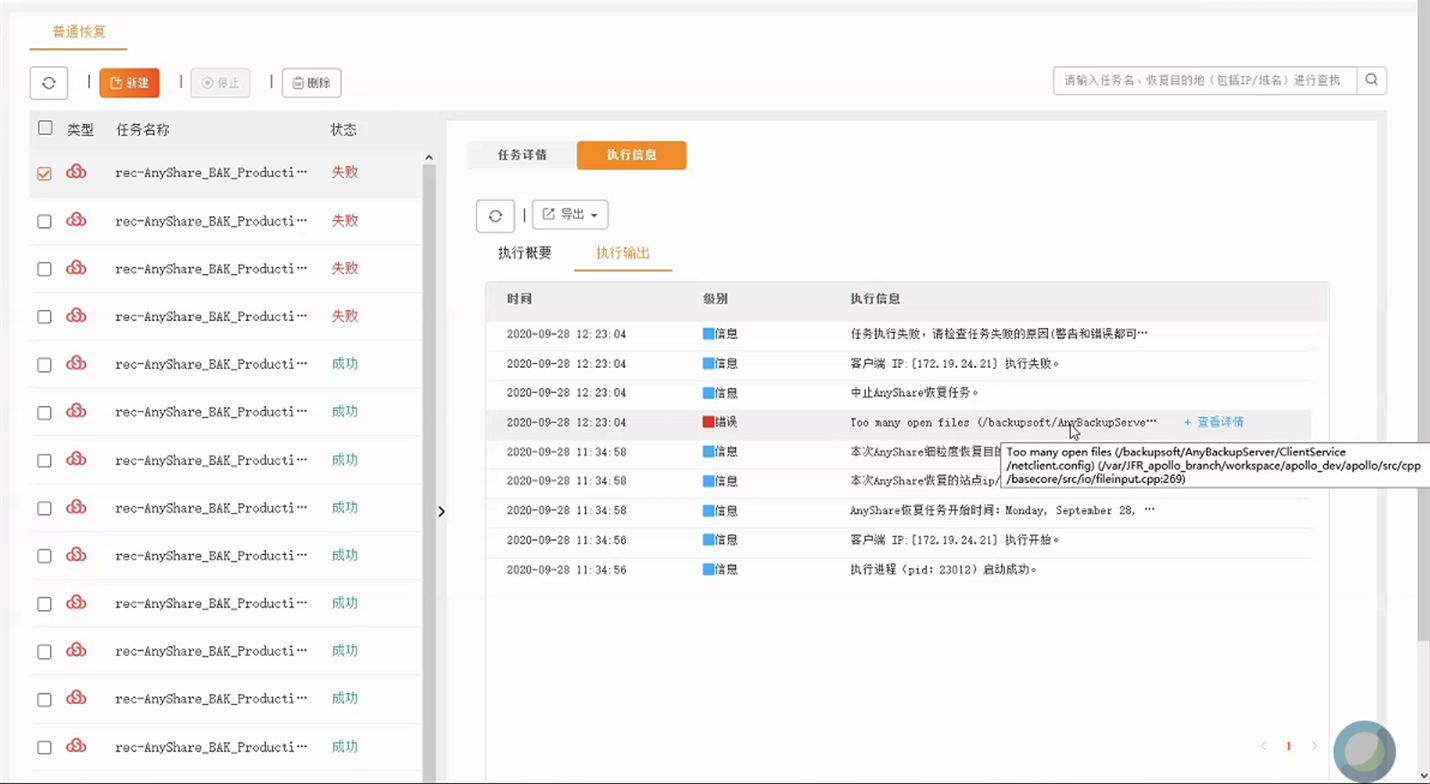Refresh the execution info panel
The image size is (1430, 784).
[x=495, y=215]
